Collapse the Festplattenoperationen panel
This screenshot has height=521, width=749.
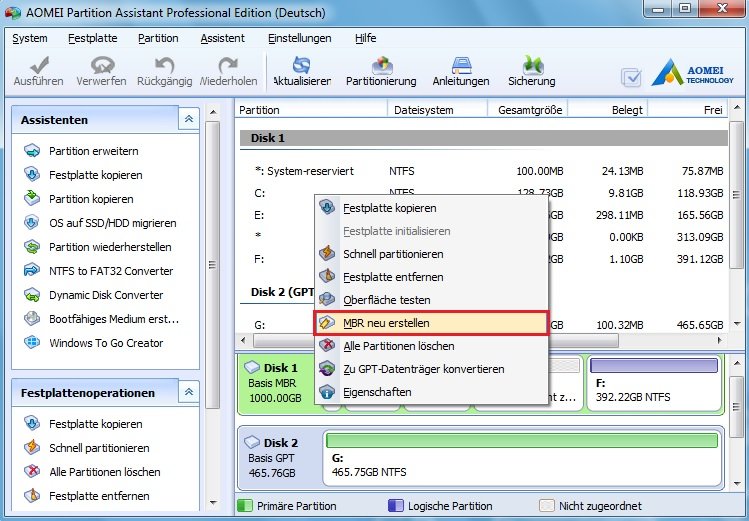tap(189, 392)
